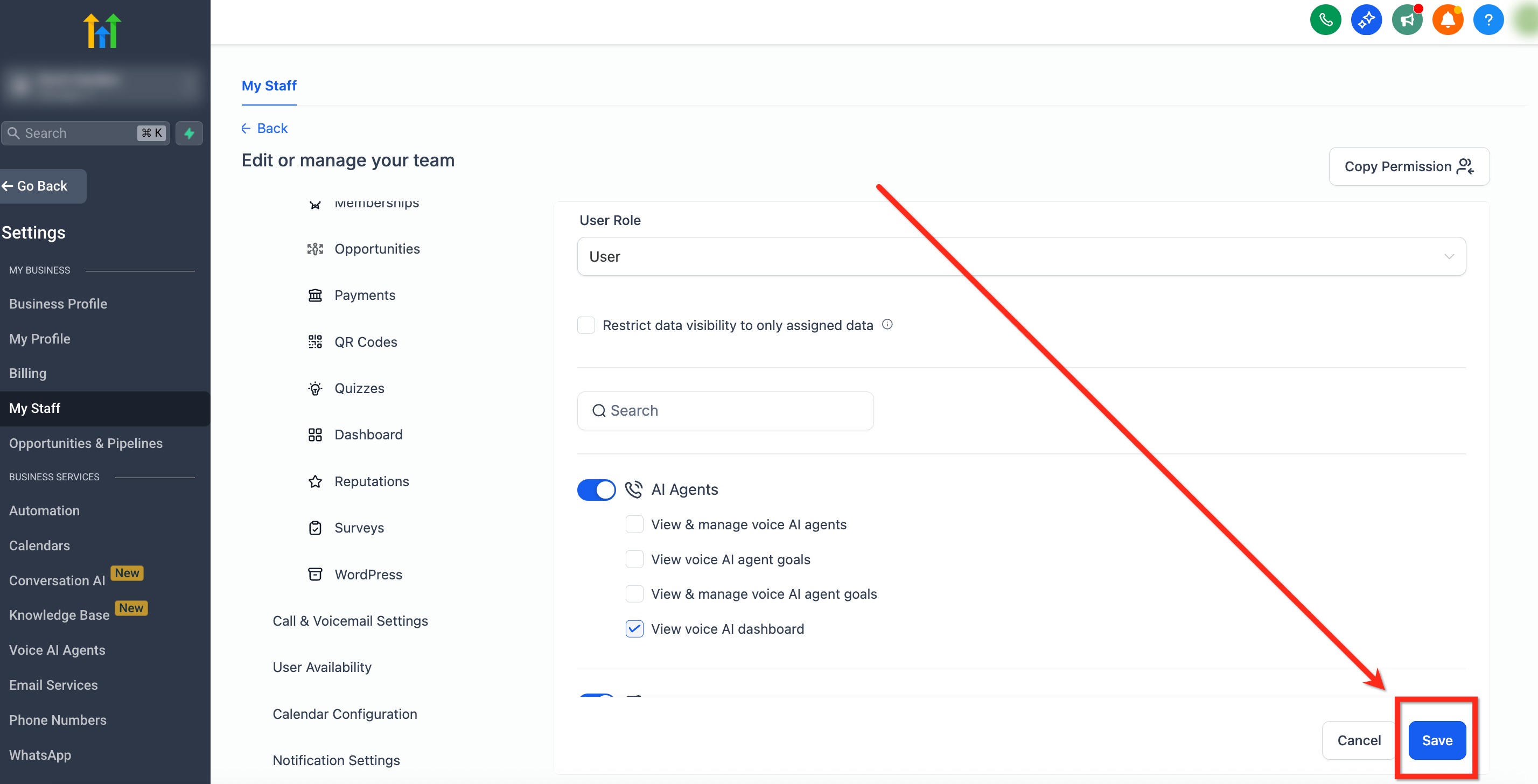Click the green lightning quick actions icon

189,133
